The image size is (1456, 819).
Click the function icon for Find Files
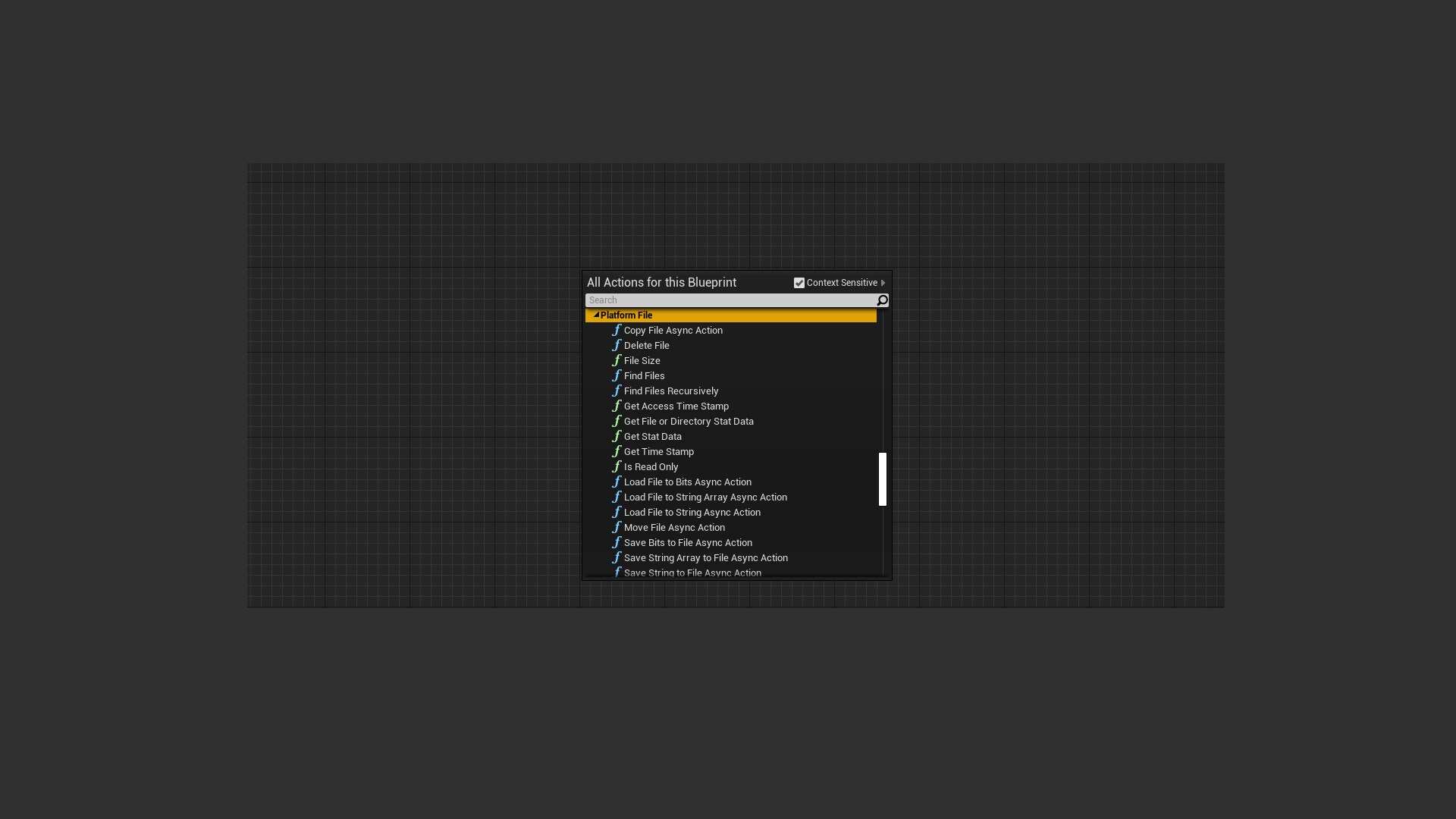[x=617, y=375]
